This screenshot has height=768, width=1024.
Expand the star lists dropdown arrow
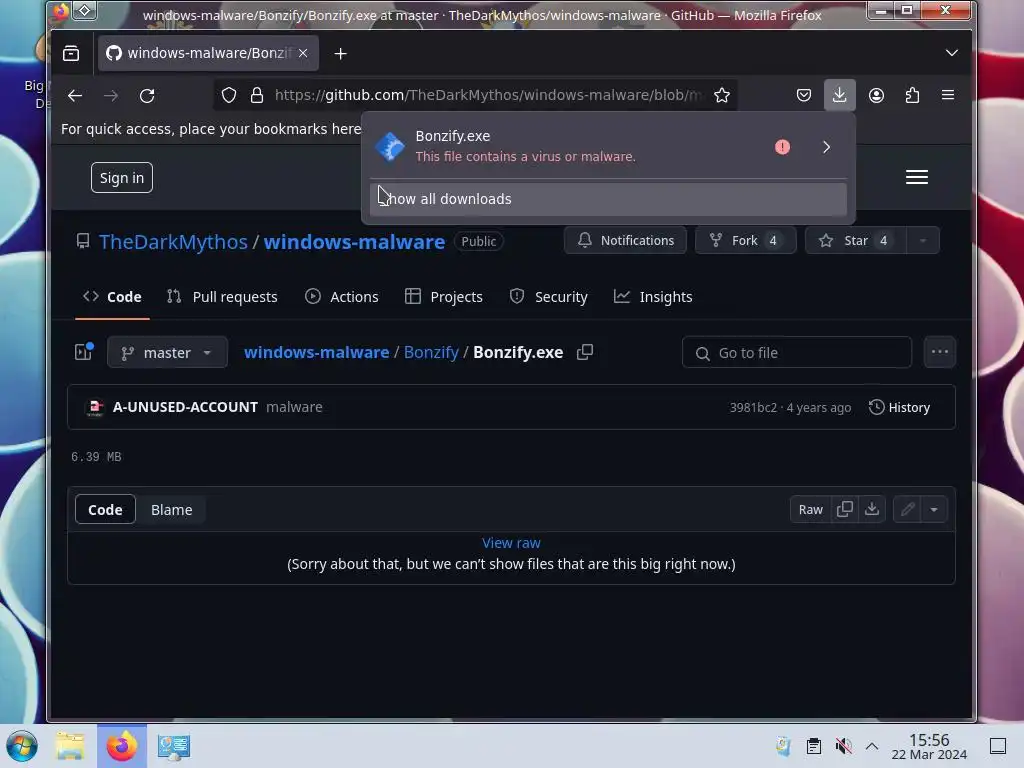click(x=923, y=240)
